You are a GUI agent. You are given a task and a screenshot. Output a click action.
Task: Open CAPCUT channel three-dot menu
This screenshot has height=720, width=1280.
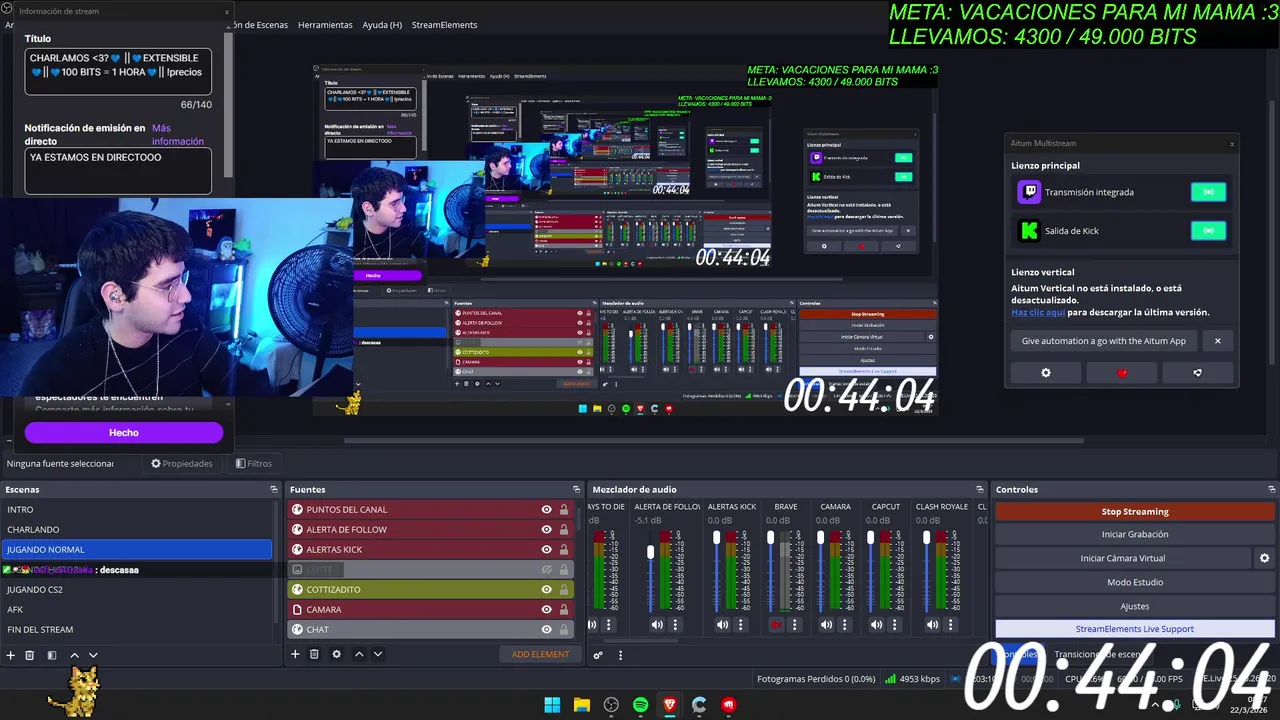tap(895, 625)
